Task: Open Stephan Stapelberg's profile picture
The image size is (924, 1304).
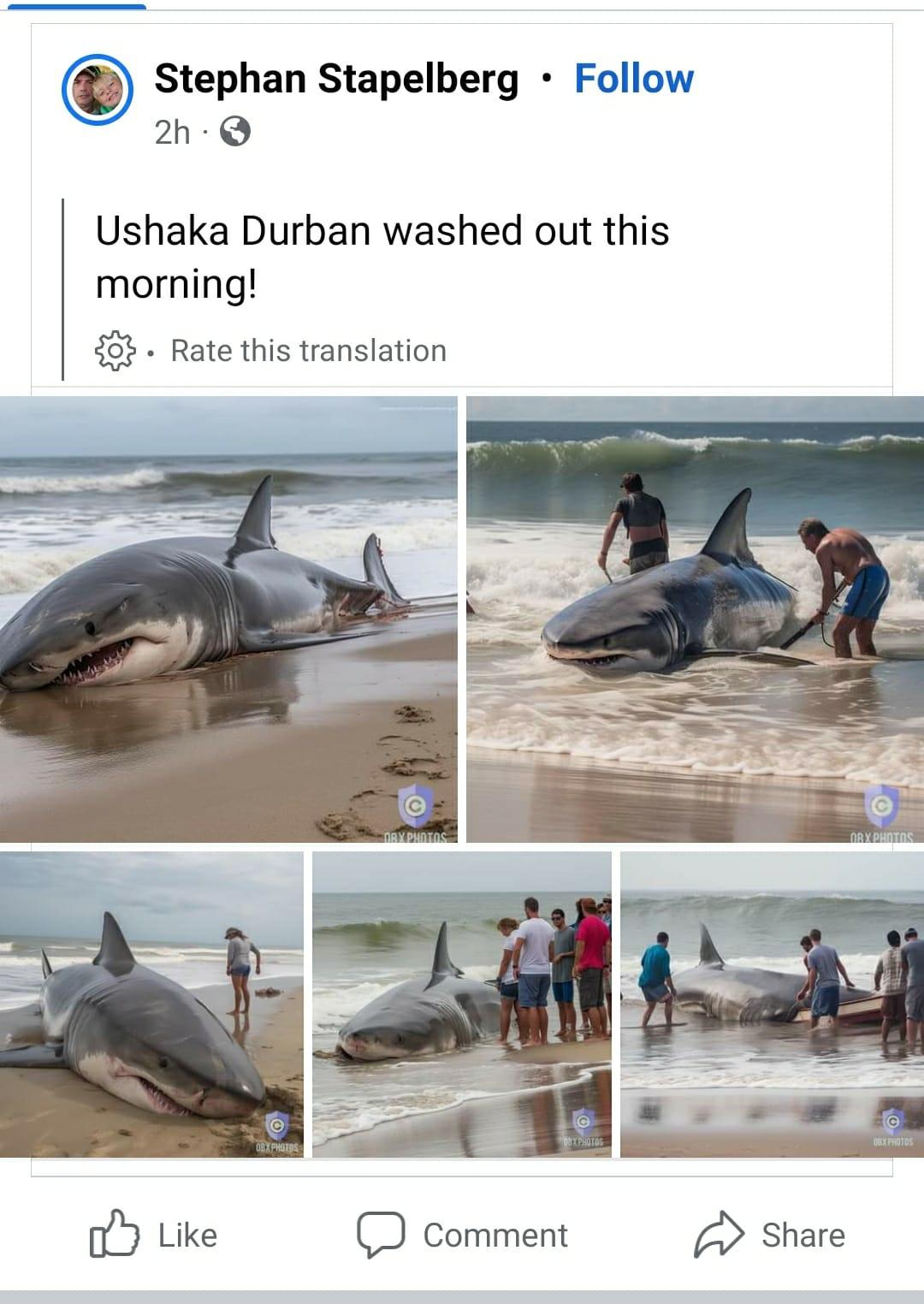Action: click(x=97, y=90)
